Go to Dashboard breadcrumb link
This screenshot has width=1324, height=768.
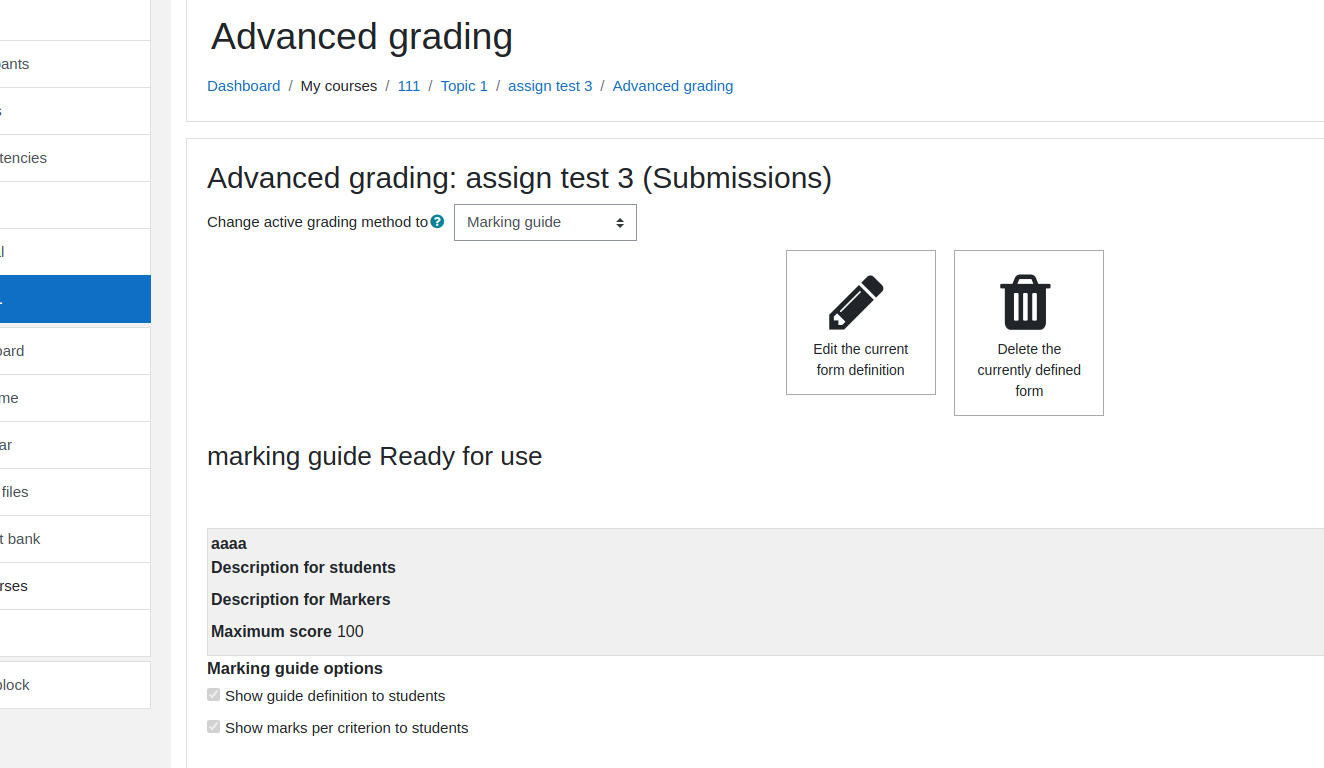243,86
